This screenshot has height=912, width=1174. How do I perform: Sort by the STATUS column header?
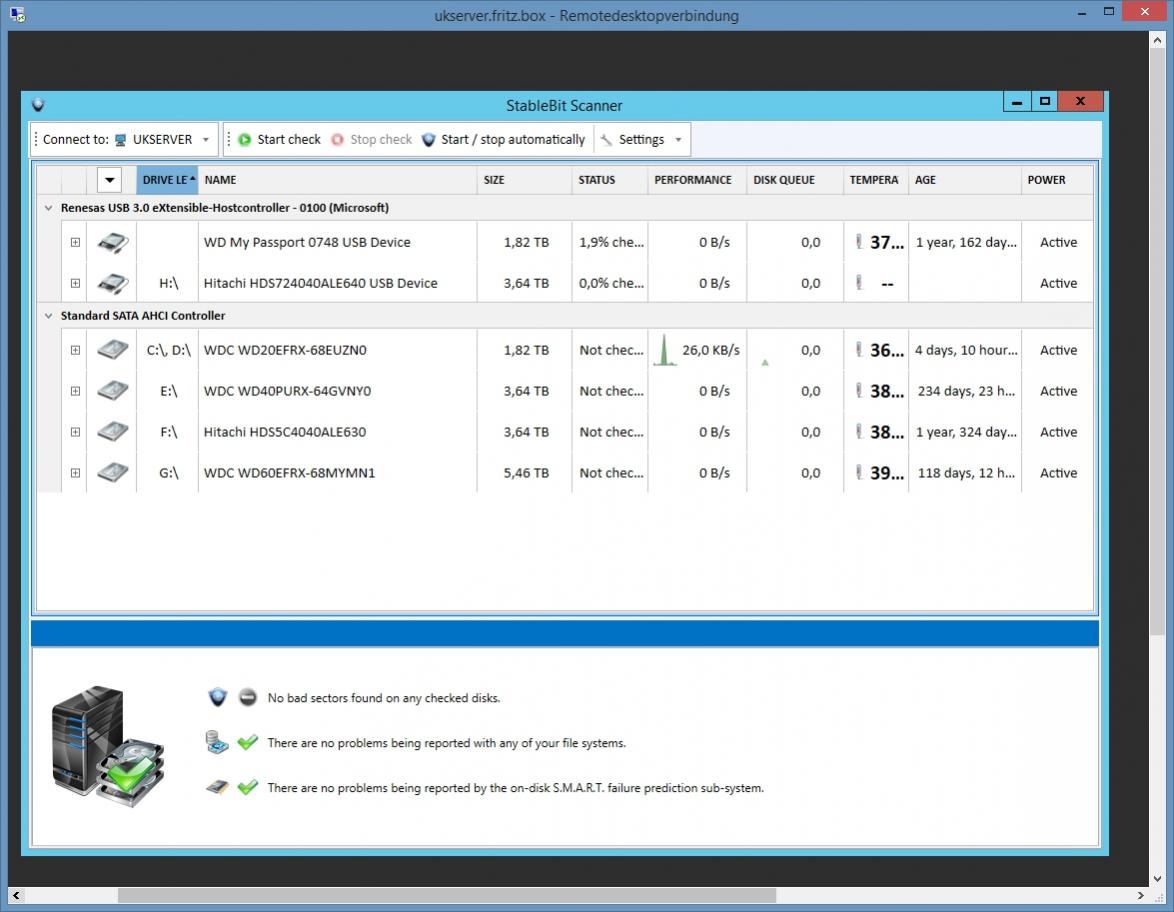pyautogui.click(x=609, y=180)
